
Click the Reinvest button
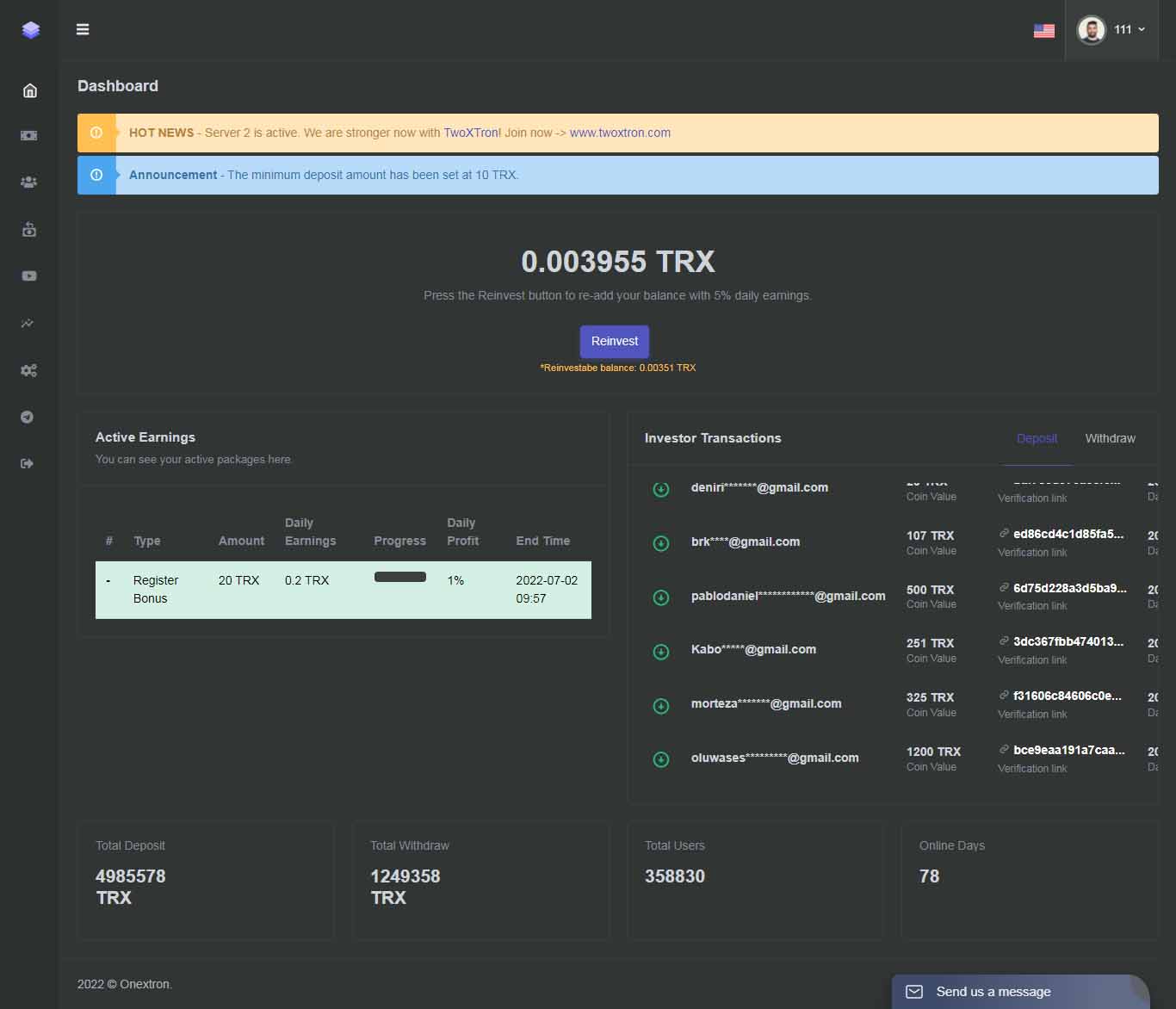pyautogui.click(x=615, y=341)
